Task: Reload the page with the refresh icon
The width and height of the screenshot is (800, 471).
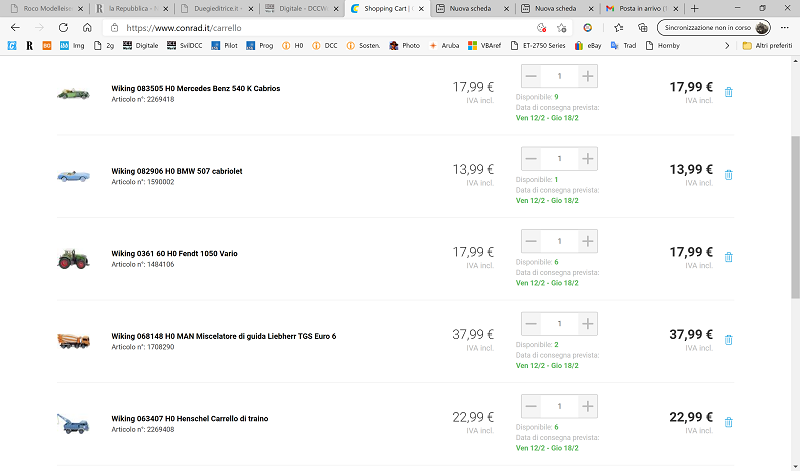Action: point(63,28)
